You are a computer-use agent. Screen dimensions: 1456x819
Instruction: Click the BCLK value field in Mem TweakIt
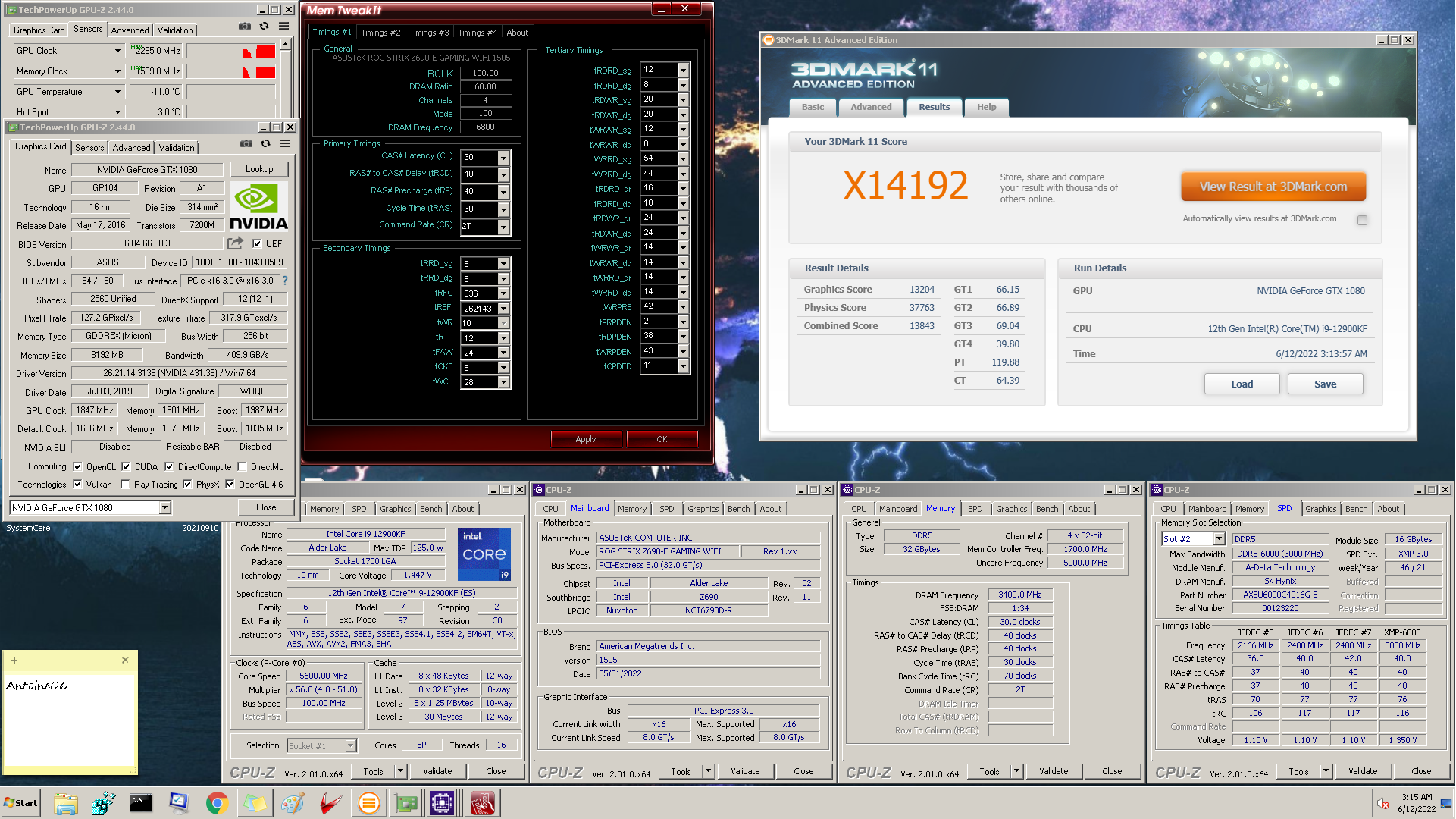click(x=485, y=73)
